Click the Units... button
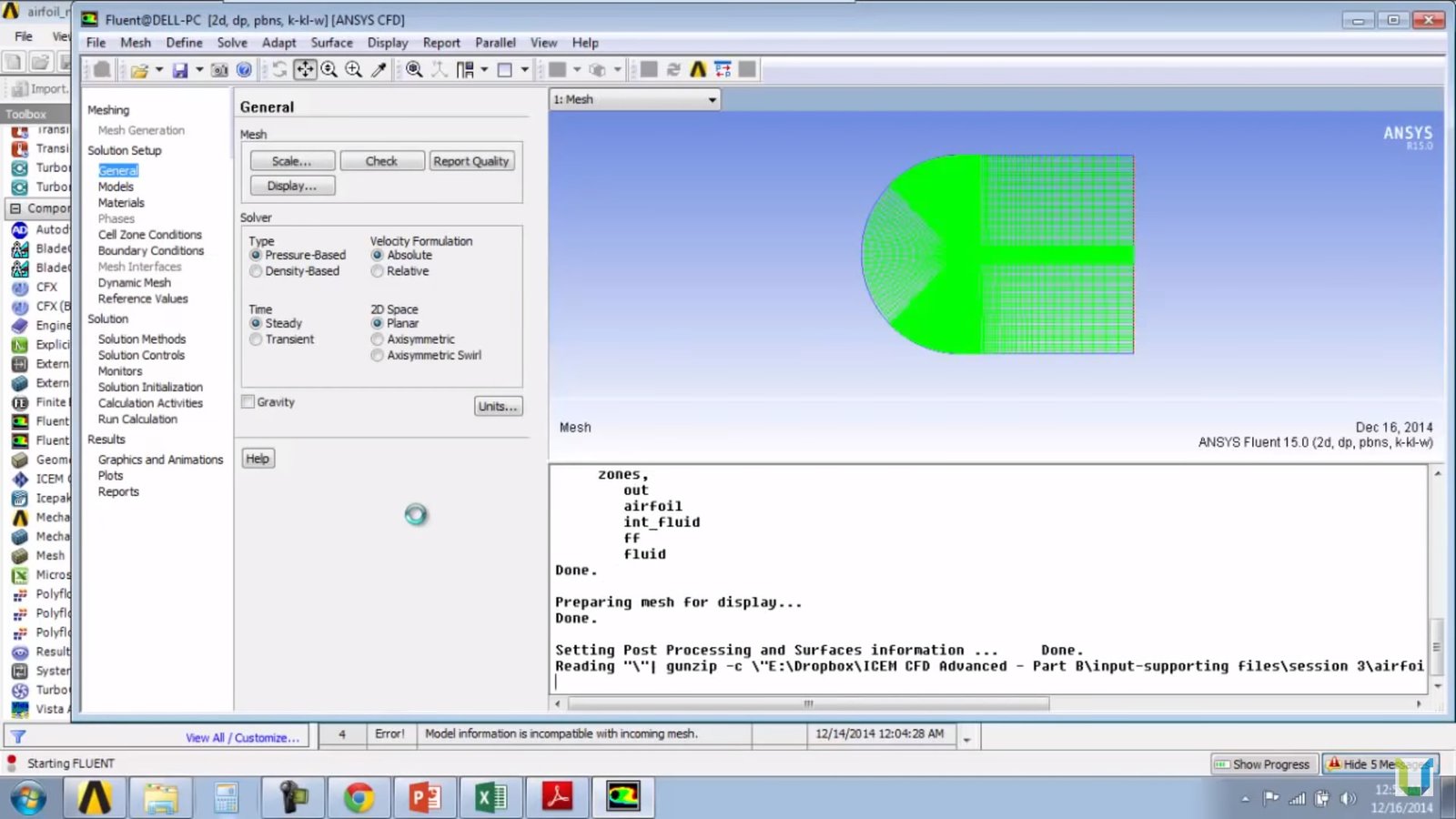The image size is (1456, 819). [x=498, y=406]
